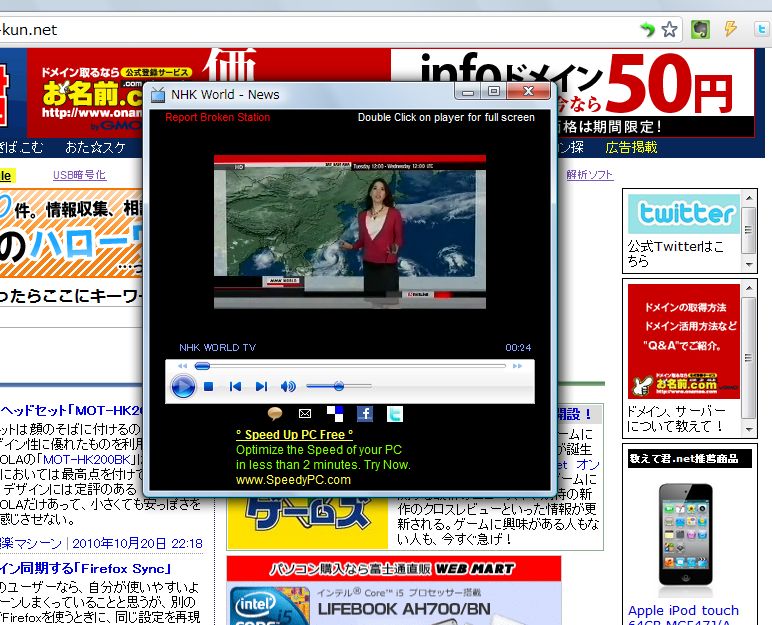Click the rewind arrows on seek bar
This screenshot has width=772, height=625.
[183, 366]
